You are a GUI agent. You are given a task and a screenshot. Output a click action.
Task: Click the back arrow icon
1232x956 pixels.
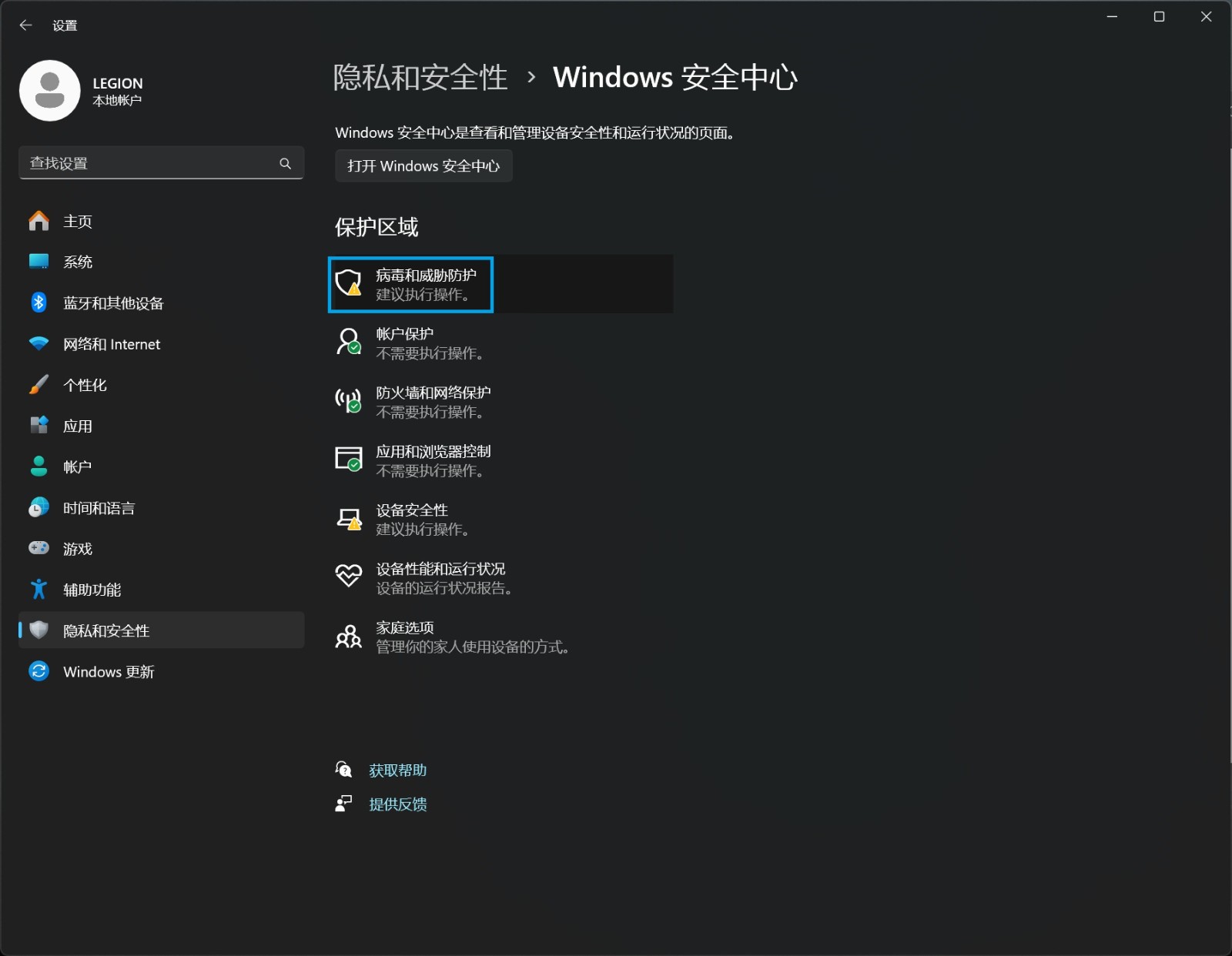click(x=25, y=25)
